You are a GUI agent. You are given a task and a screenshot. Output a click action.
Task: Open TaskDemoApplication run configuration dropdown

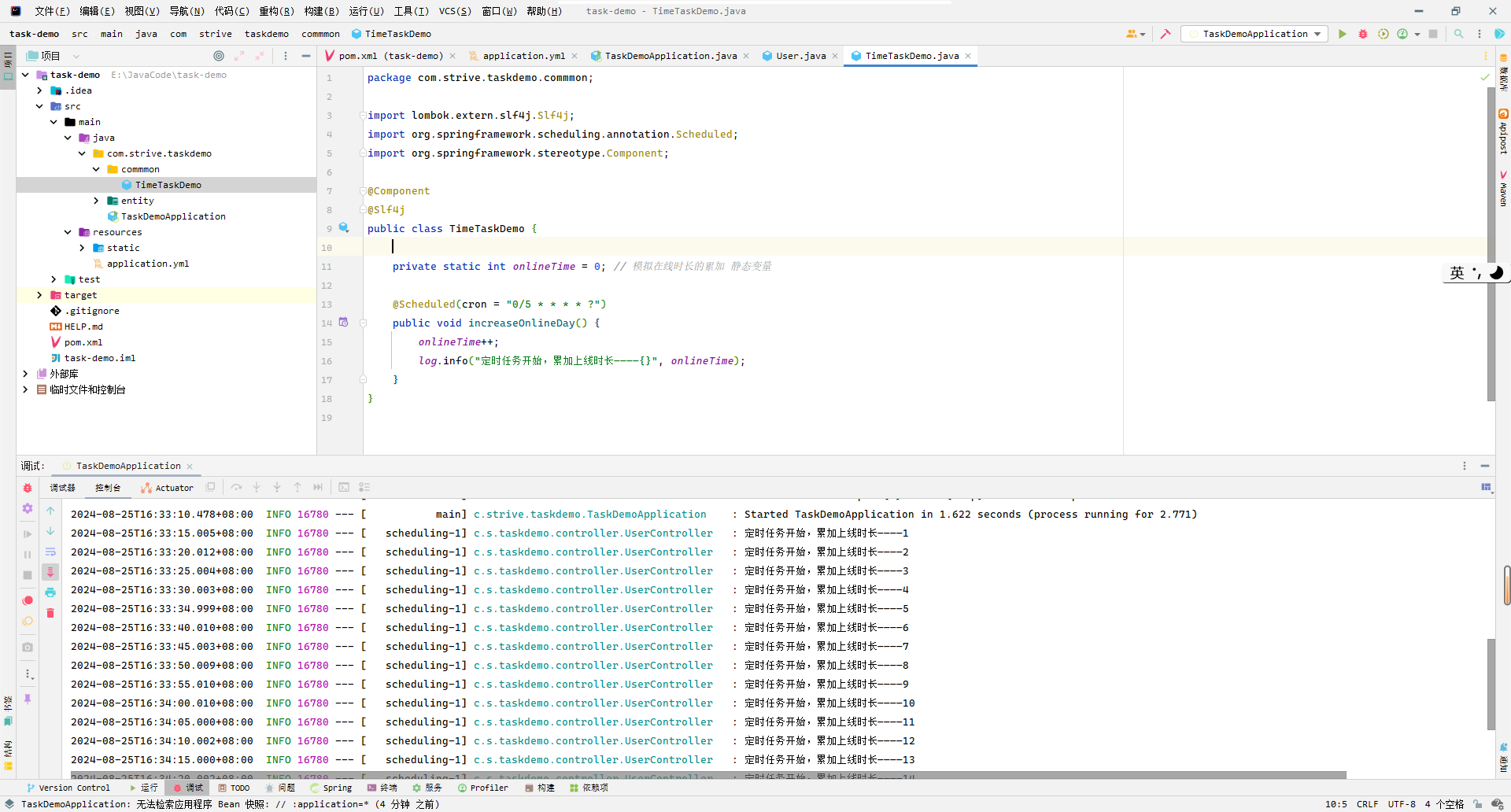point(1255,34)
